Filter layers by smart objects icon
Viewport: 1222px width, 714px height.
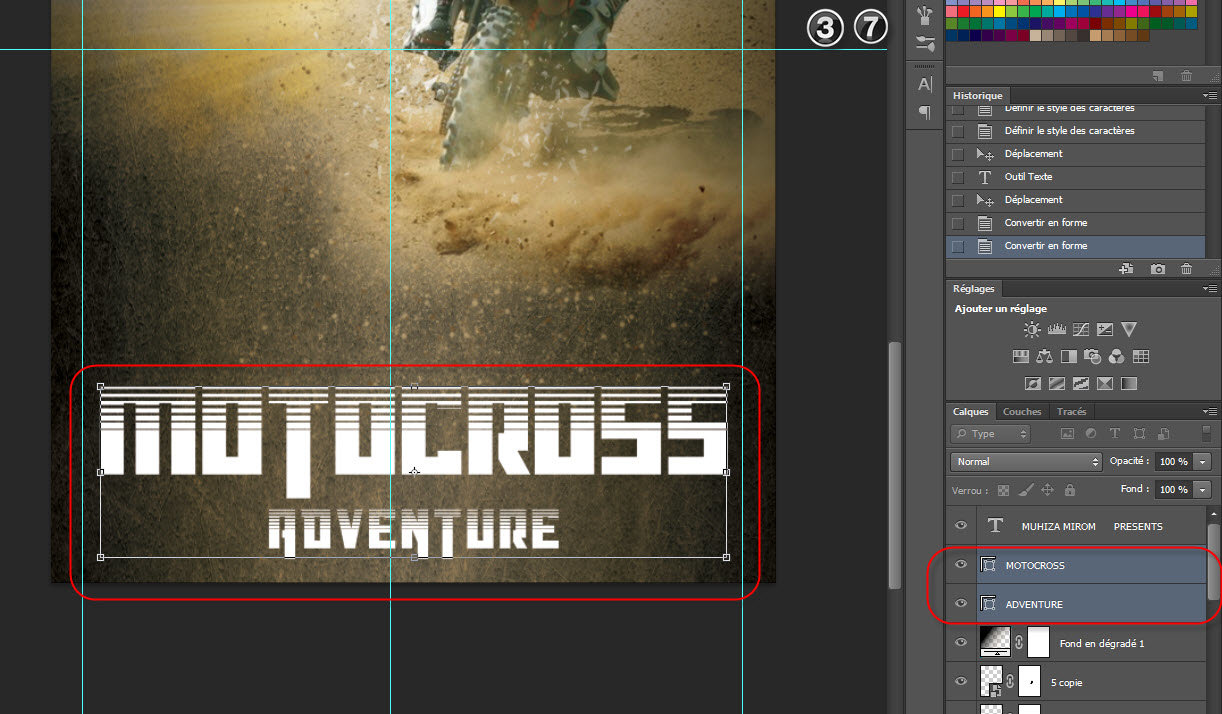click(1163, 434)
